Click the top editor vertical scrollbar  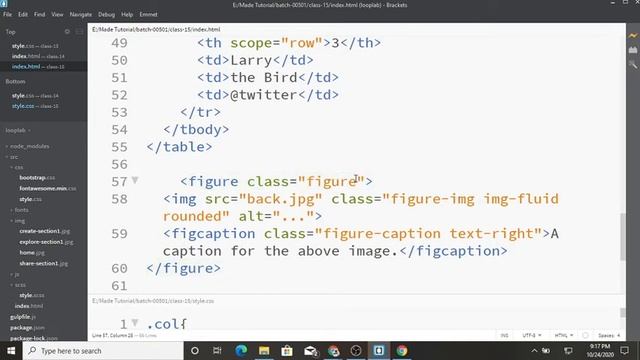(x=622, y=236)
